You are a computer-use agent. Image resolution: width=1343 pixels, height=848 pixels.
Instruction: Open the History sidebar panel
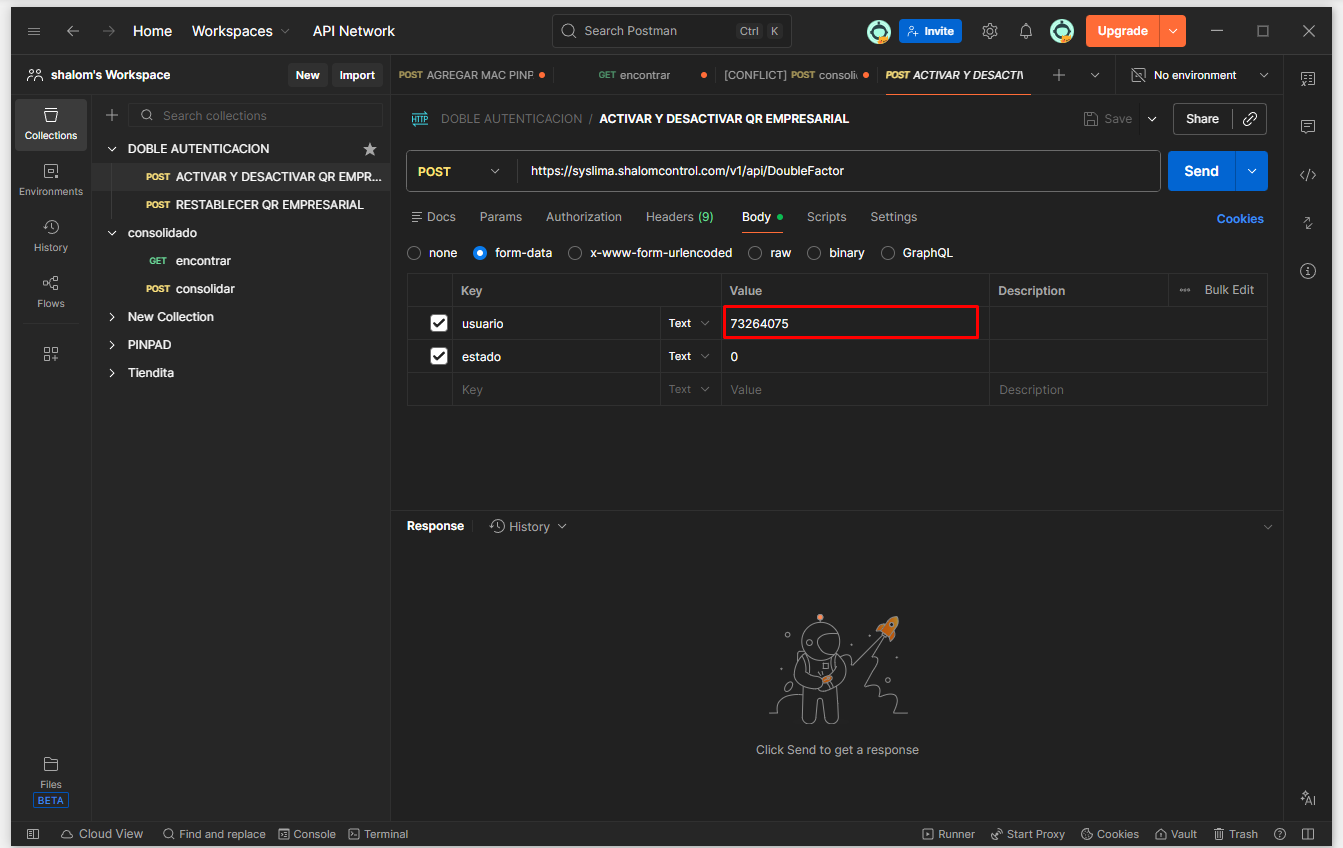click(51, 235)
